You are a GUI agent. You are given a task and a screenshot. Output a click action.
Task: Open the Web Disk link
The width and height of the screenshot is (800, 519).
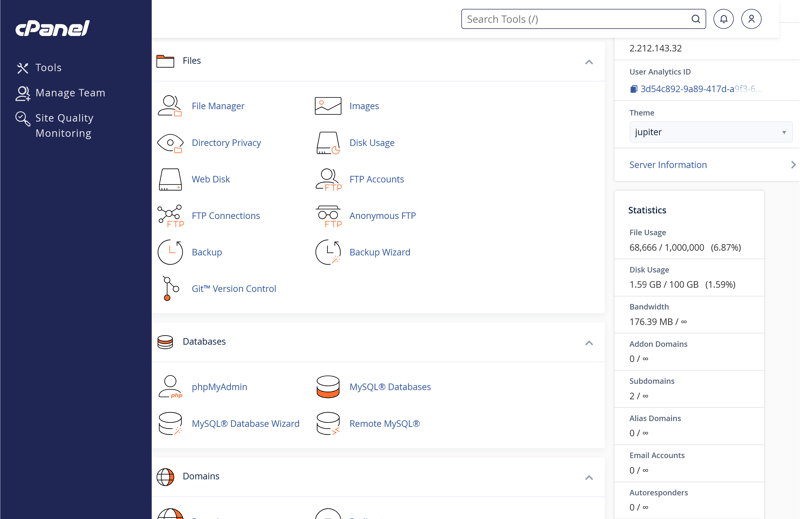point(211,180)
